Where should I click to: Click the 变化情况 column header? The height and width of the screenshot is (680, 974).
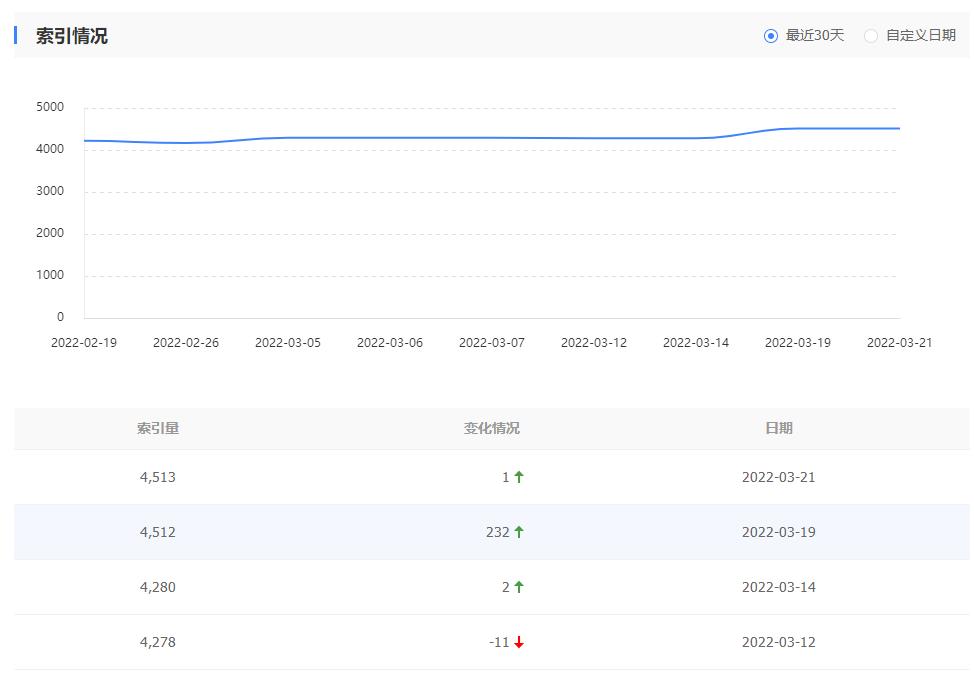pyautogui.click(x=491, y=428)
